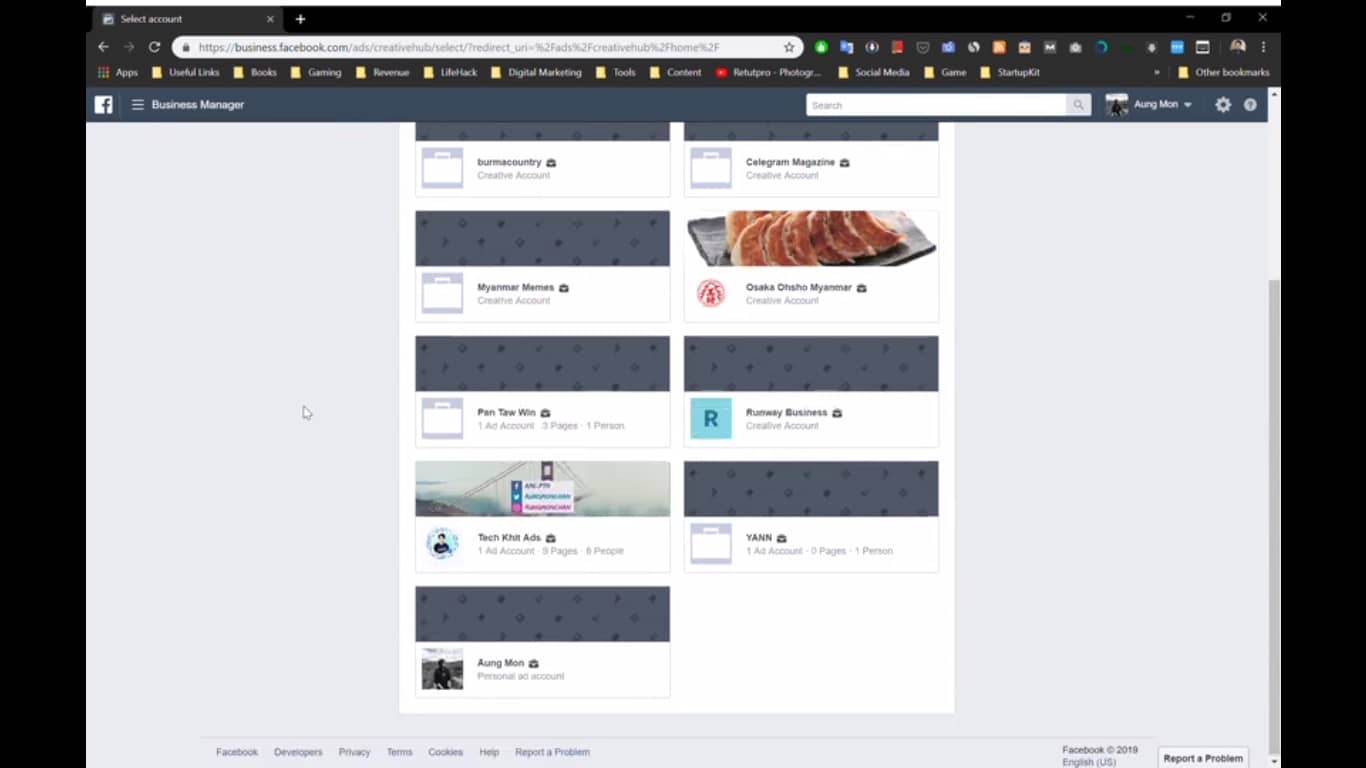Open new browser tab plus button

pyautogui.click(x=300, y=19)
